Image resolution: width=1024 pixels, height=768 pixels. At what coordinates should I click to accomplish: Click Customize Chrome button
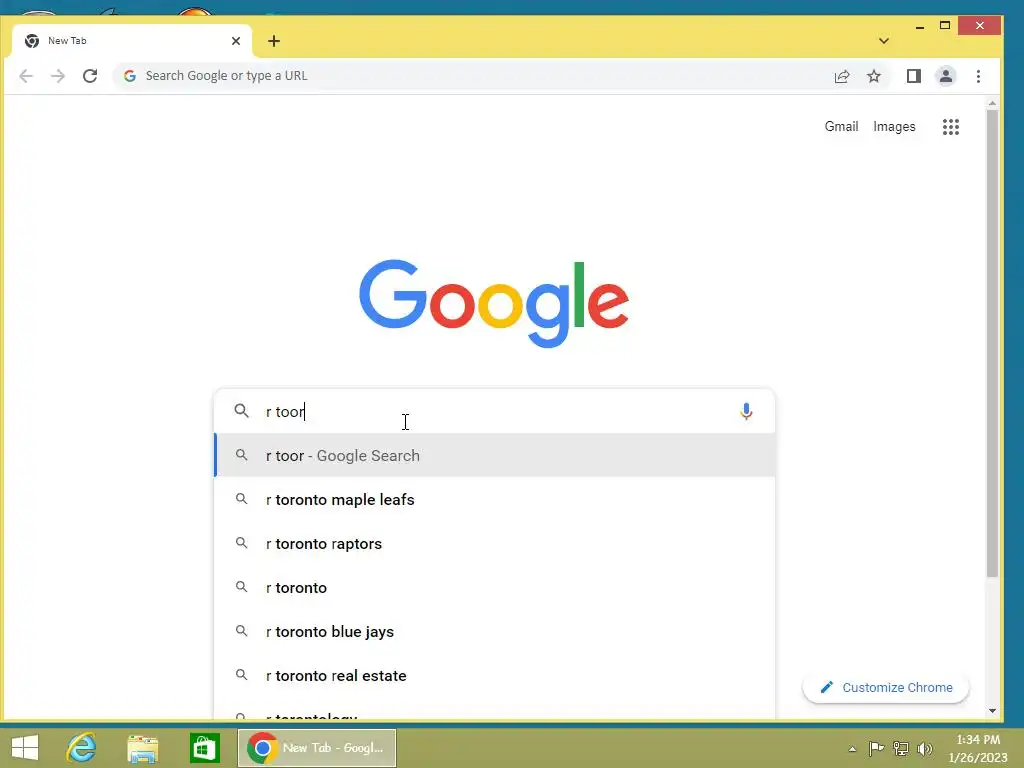886,688
